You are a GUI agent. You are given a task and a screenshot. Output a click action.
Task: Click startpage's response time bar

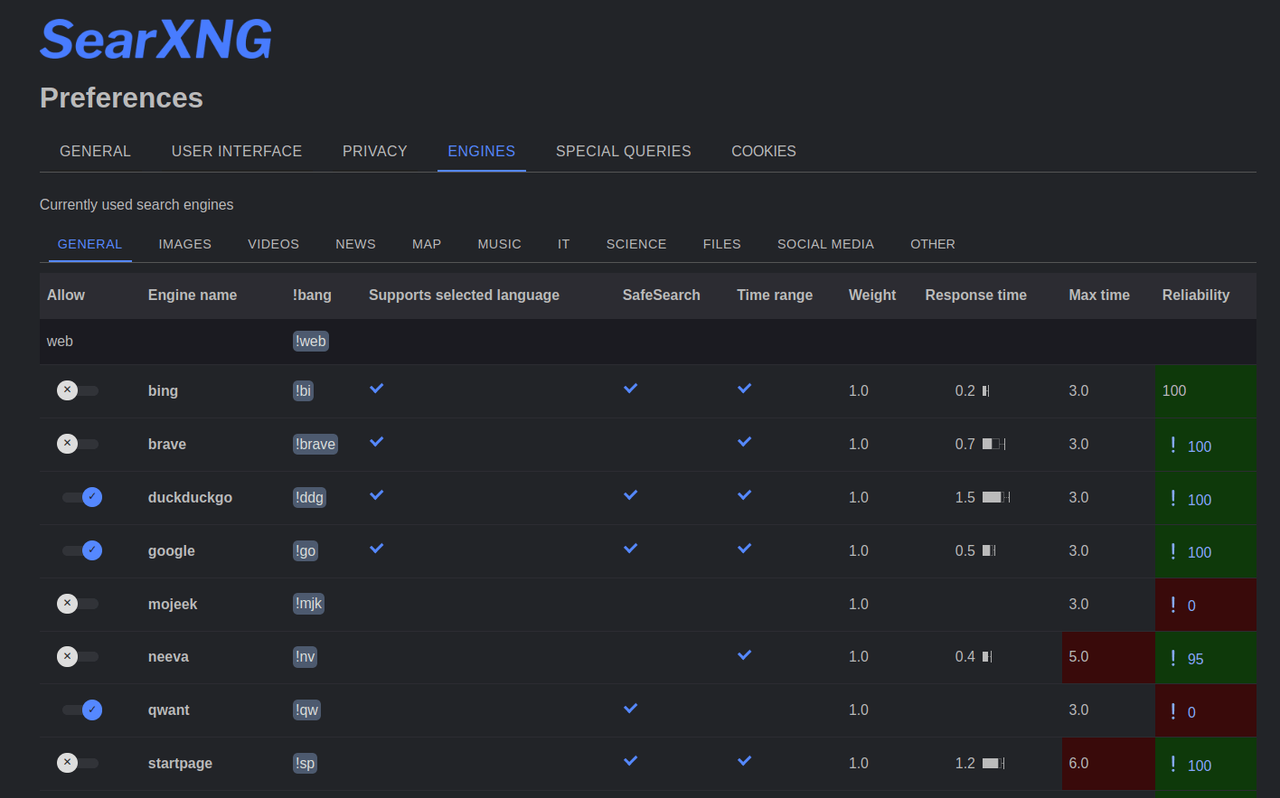coord(993,763)
